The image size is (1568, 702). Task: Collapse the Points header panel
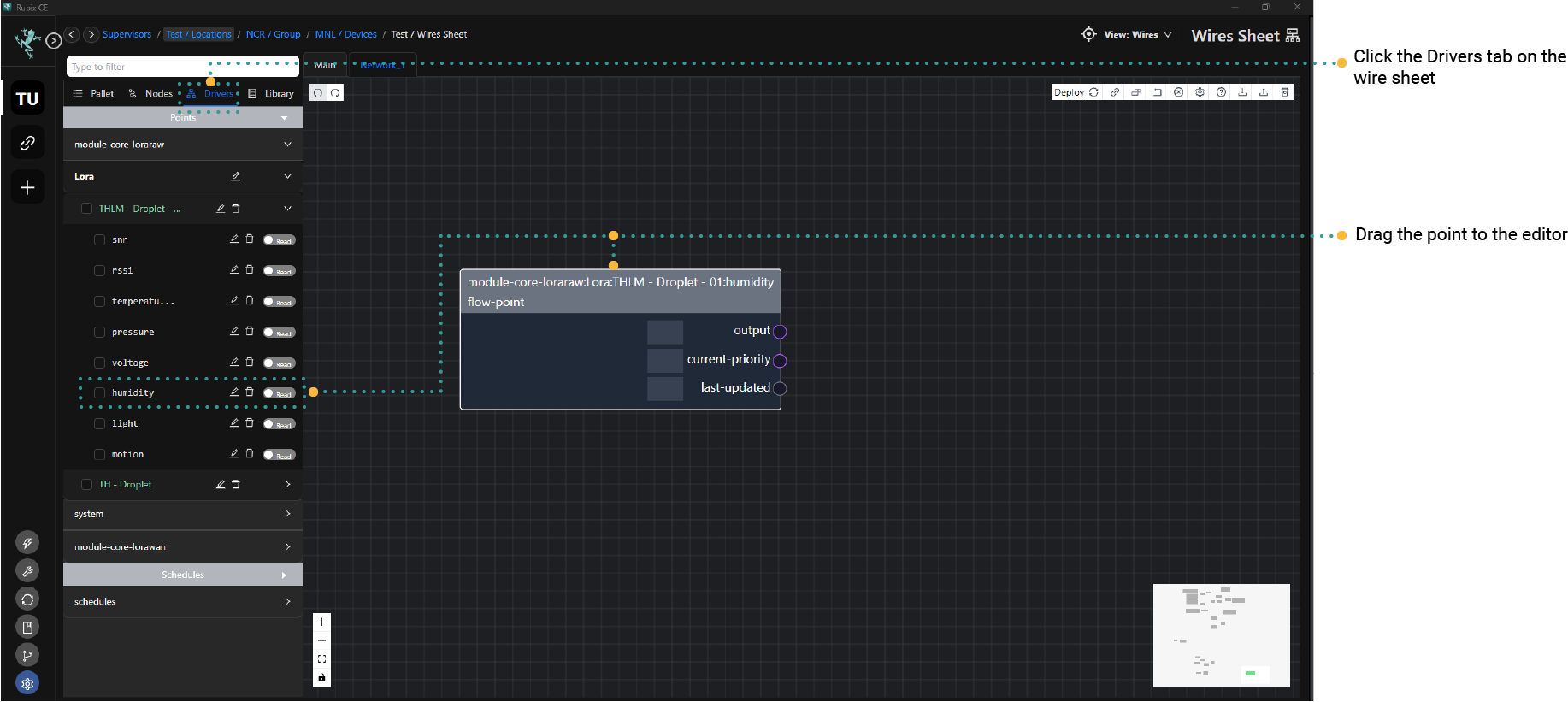pyautogui.click(x=284, y=118)
